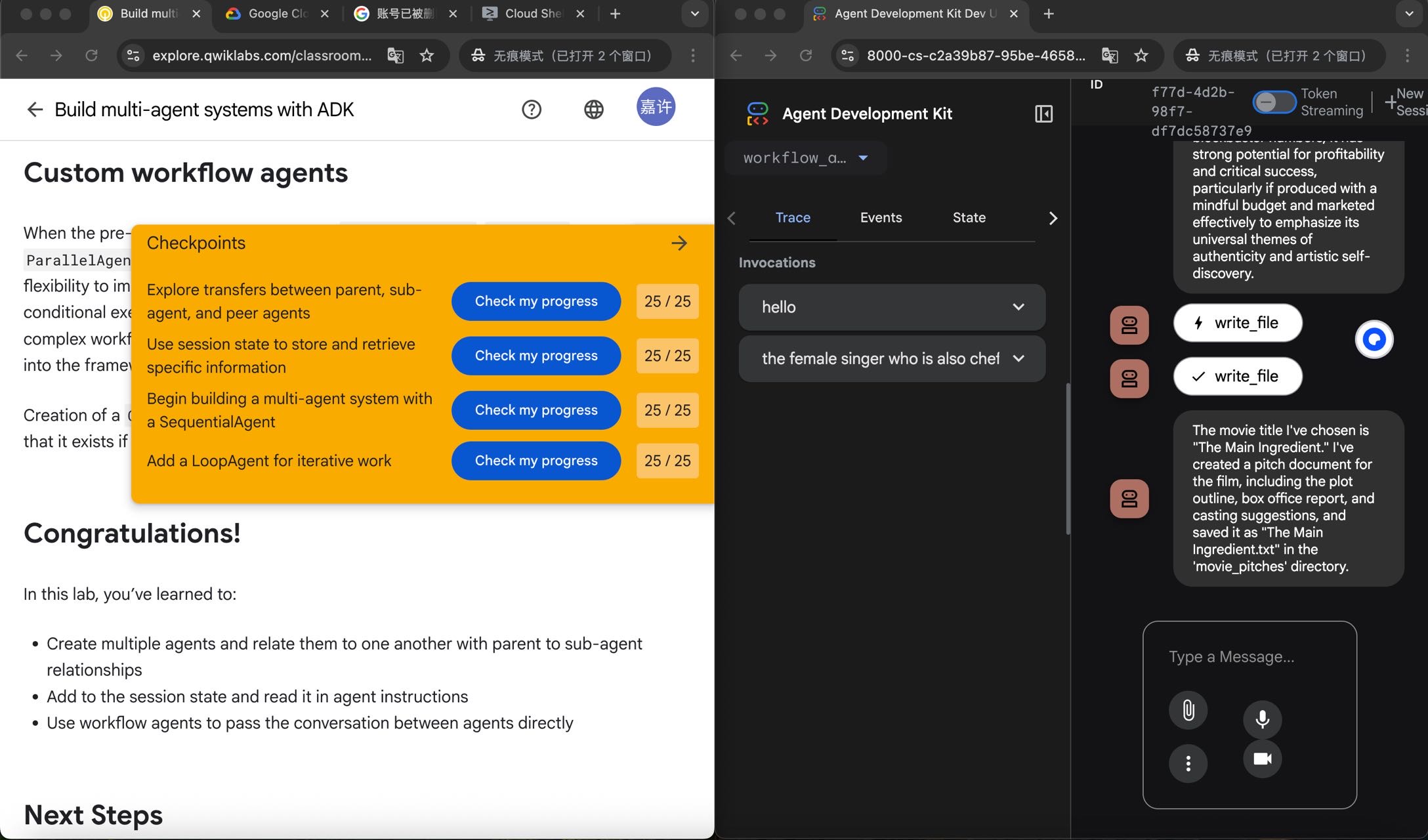The width and height of the screenshot is (1428, 840).
Task: Click the right browser URL address field
Action: [x=976, y=56]
